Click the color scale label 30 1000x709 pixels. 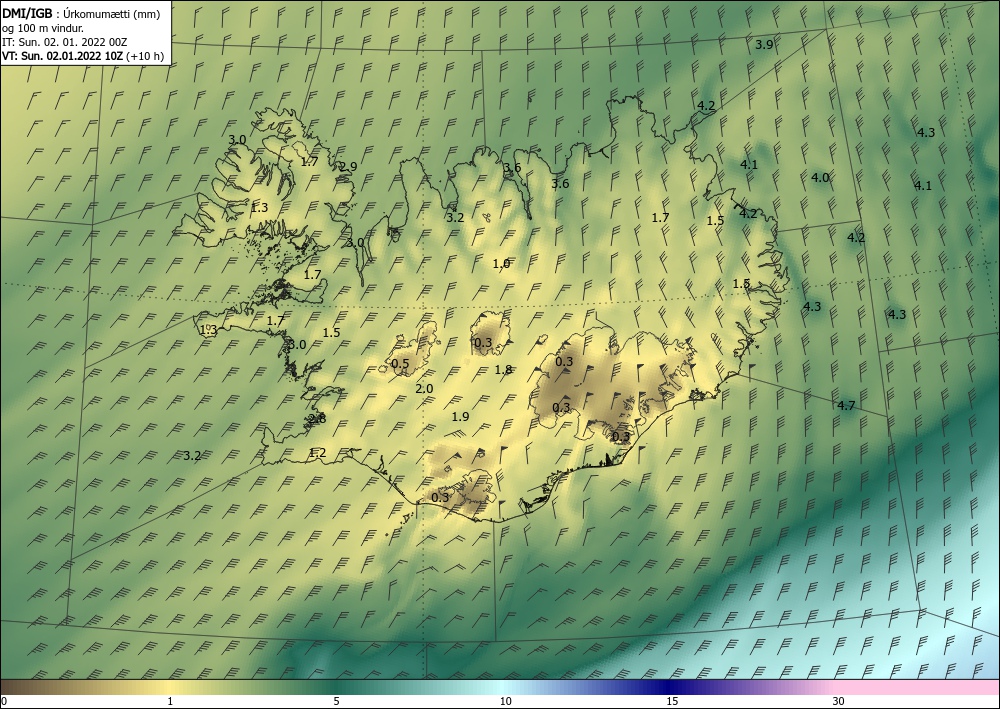point(838,702)
